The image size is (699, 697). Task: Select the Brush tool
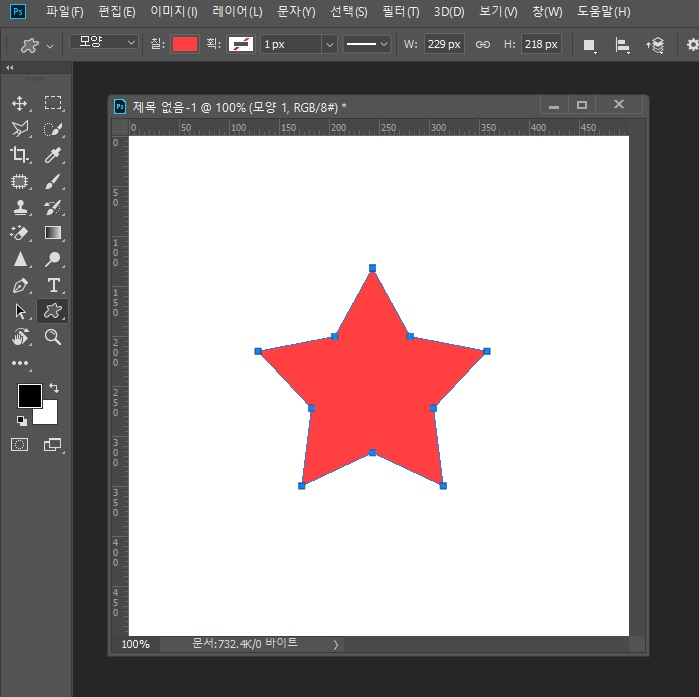coord(53,181)
